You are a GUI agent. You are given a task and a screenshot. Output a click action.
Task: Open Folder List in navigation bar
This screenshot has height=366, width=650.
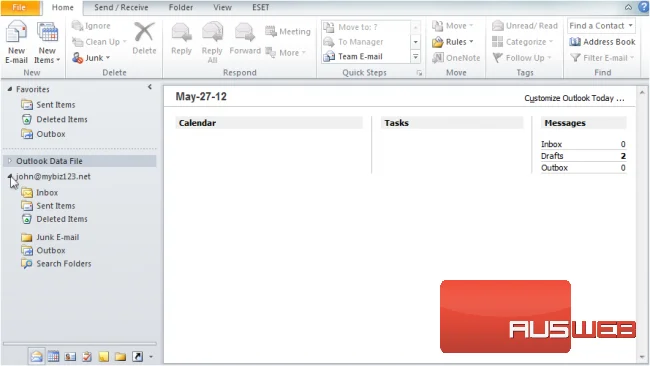coord(120,356)
